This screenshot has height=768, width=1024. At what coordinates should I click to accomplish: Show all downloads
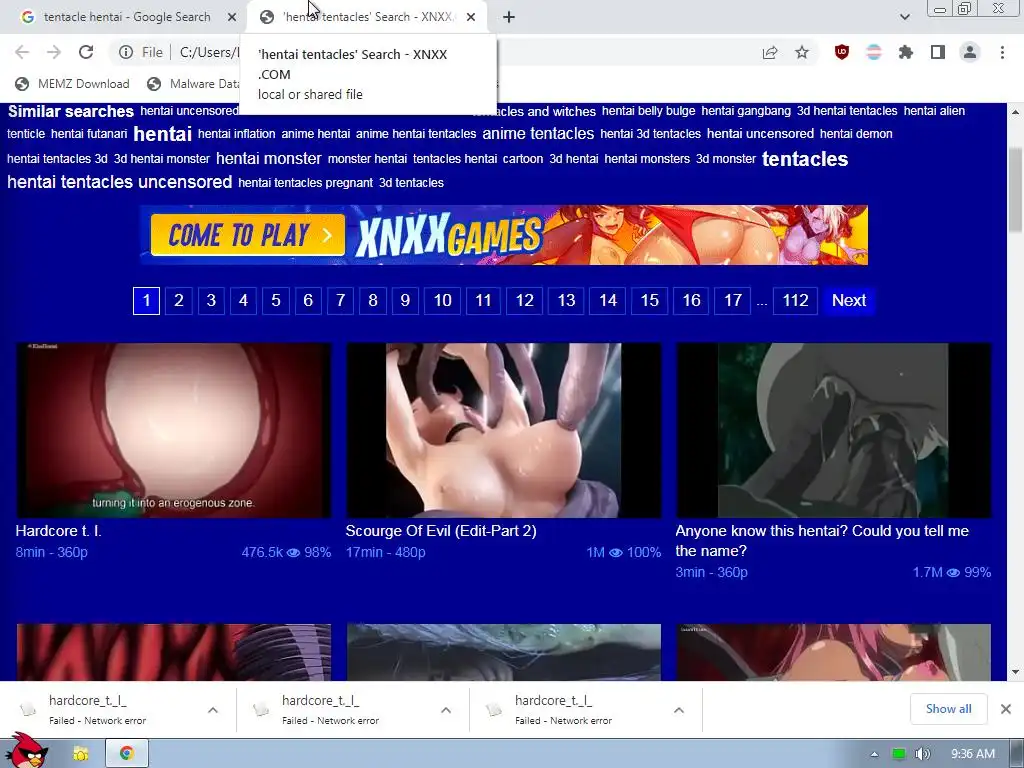(948, 709)
